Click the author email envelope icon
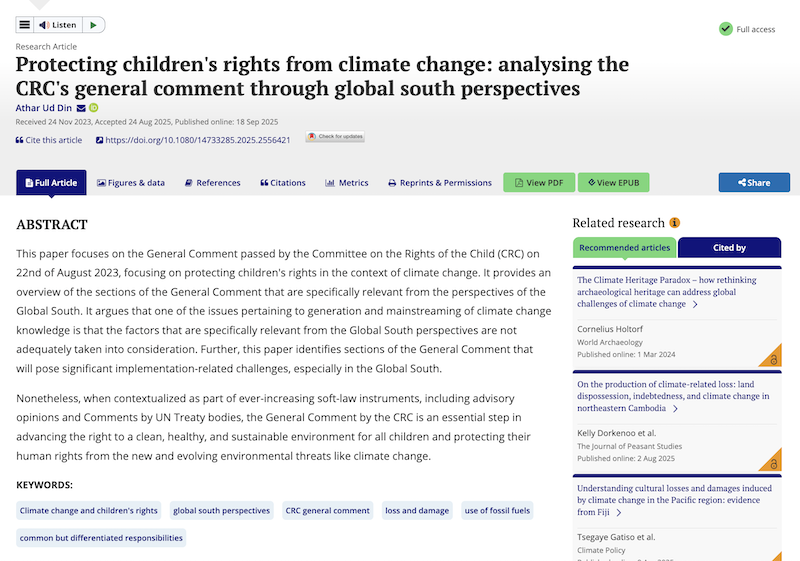 click(x=81, y=108)
